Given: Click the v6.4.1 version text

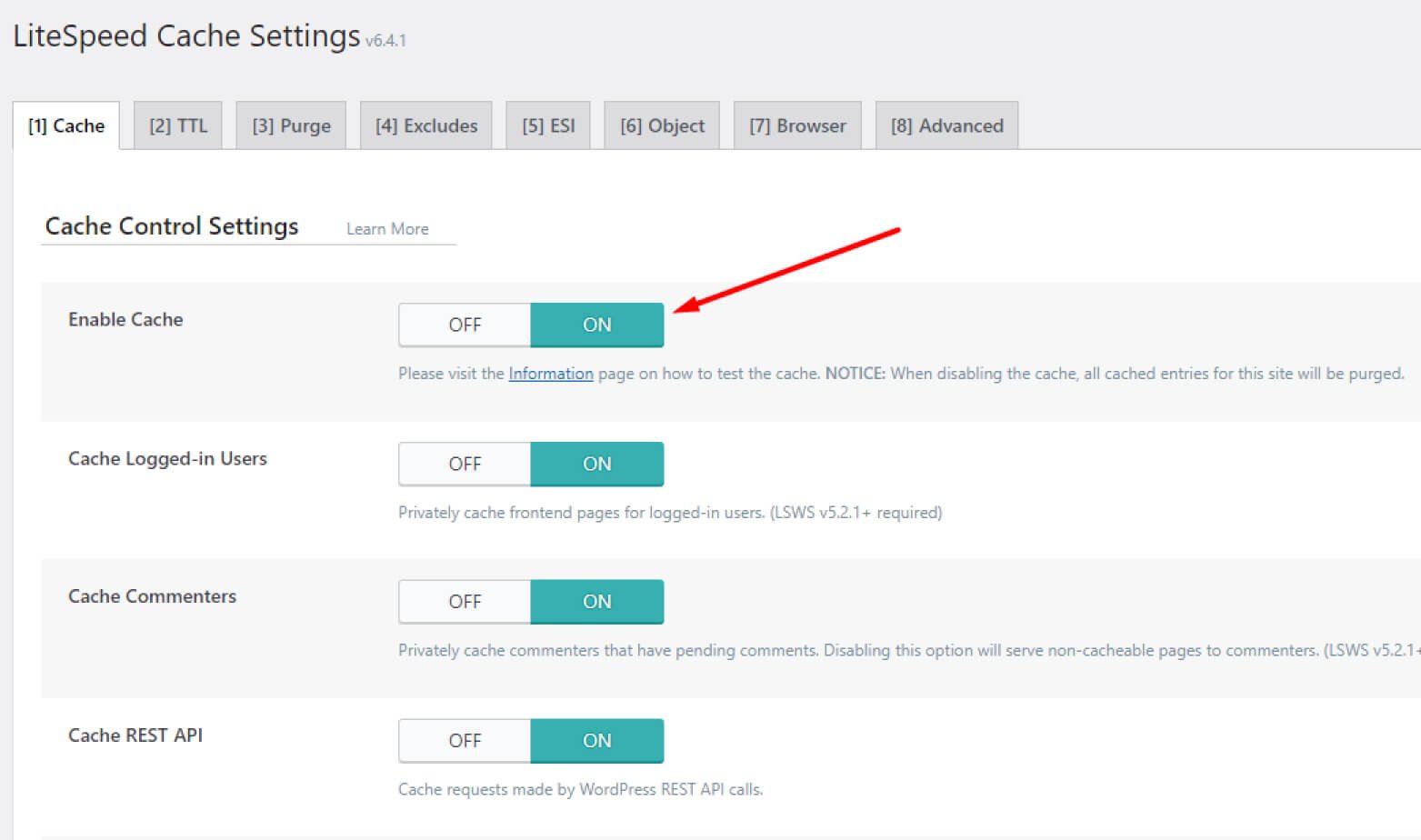Looking at the screenshot, I should click(x=385, y=41).
